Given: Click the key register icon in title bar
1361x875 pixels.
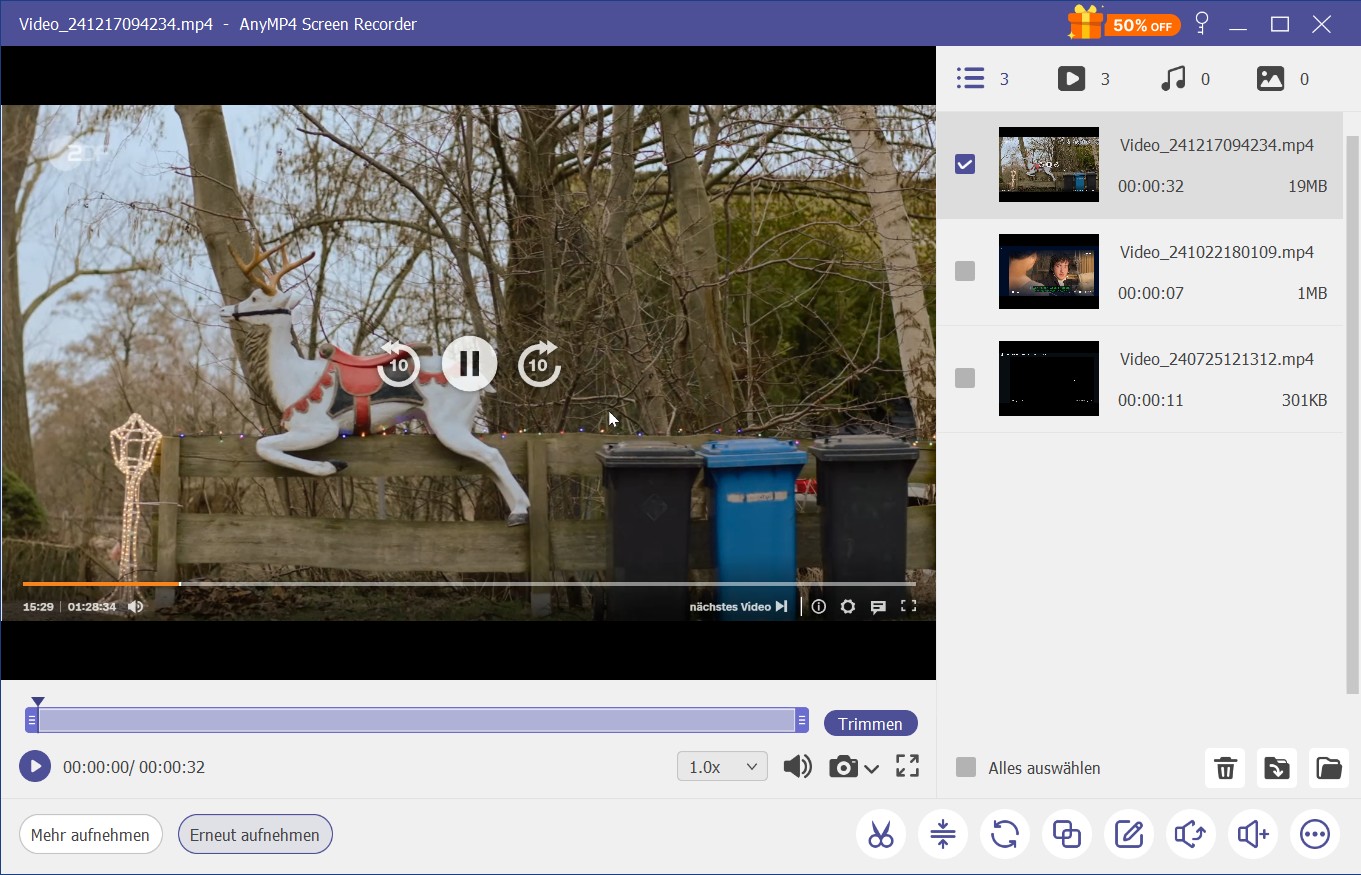Looking at the screenshot, I should click(x=1202, y=23).
